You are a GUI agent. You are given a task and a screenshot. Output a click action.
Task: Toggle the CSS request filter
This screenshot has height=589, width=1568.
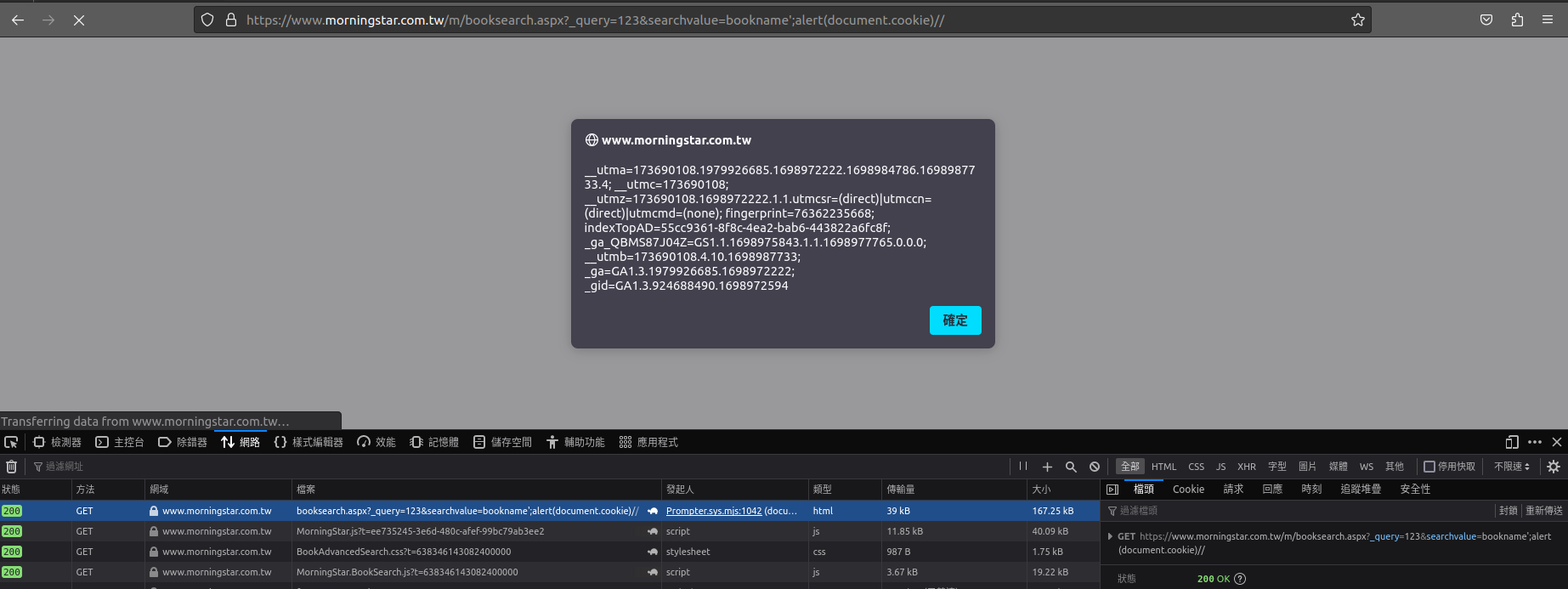point(1197,467)
